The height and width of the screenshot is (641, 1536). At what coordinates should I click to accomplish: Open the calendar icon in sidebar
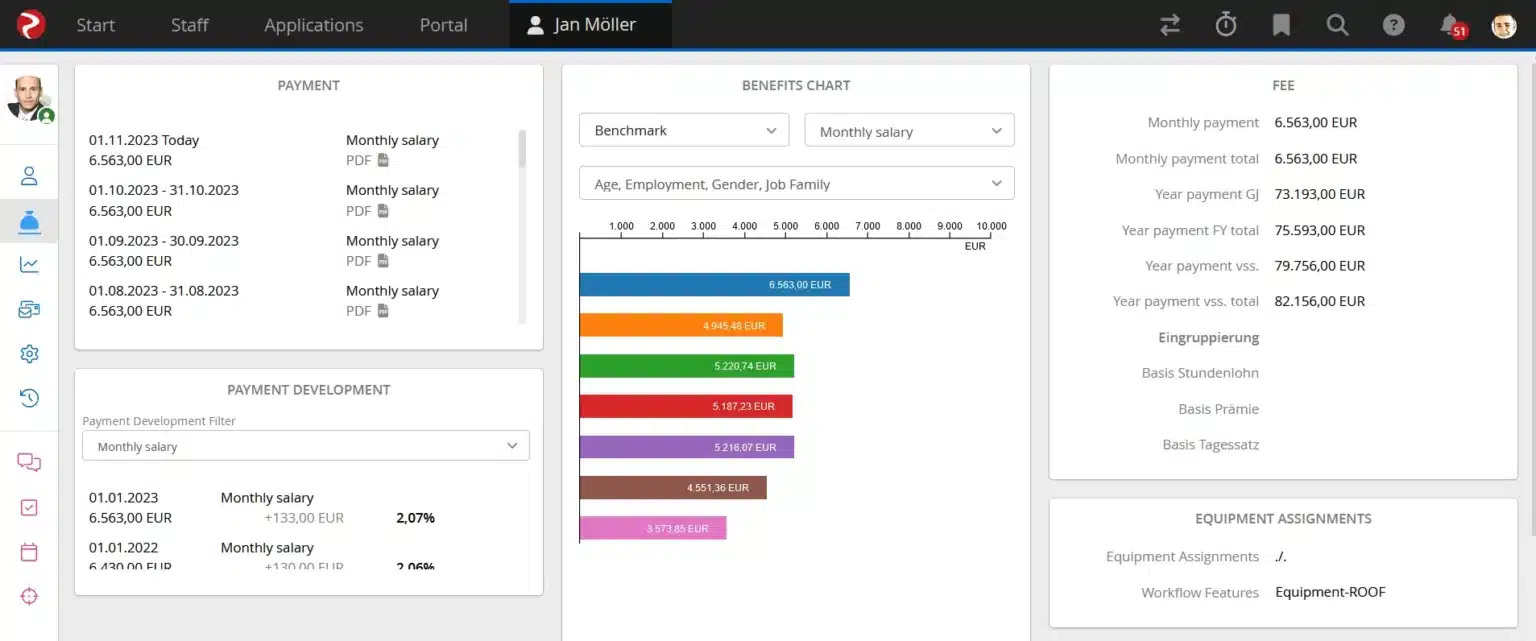[x=29, y=552]
